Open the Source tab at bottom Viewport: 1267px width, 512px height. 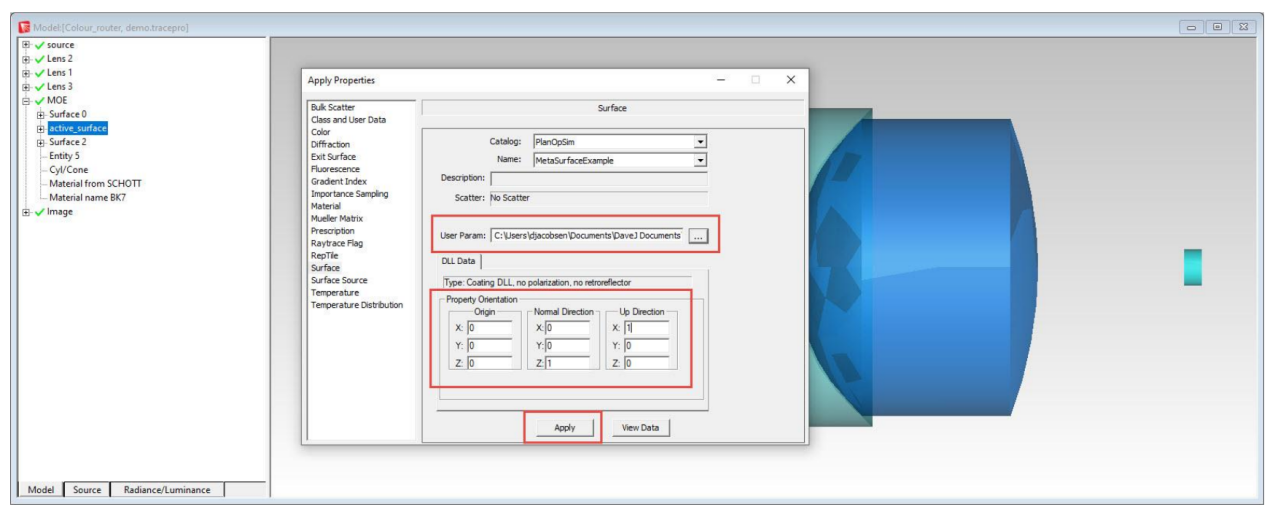coord(87,490)
